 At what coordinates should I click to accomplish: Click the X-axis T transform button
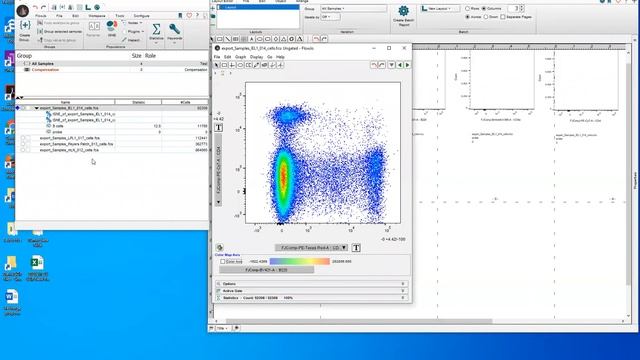(x=356, y=248)
